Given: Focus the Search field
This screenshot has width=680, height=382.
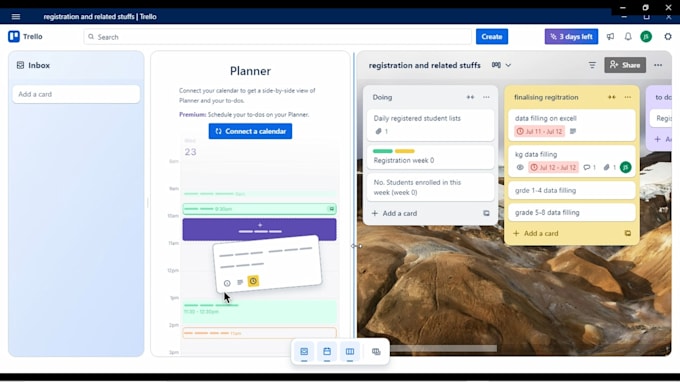Looking at the screenshot, I should point(278,37).
